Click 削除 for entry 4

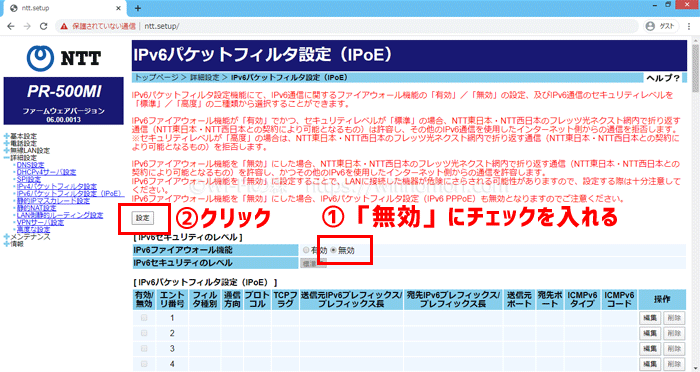(x=674, y=364)
